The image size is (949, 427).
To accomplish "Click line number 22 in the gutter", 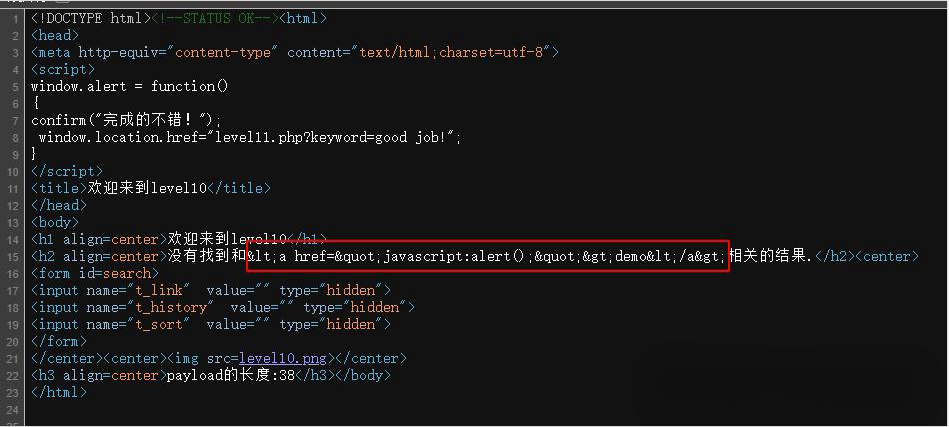I will coord(13,376).
